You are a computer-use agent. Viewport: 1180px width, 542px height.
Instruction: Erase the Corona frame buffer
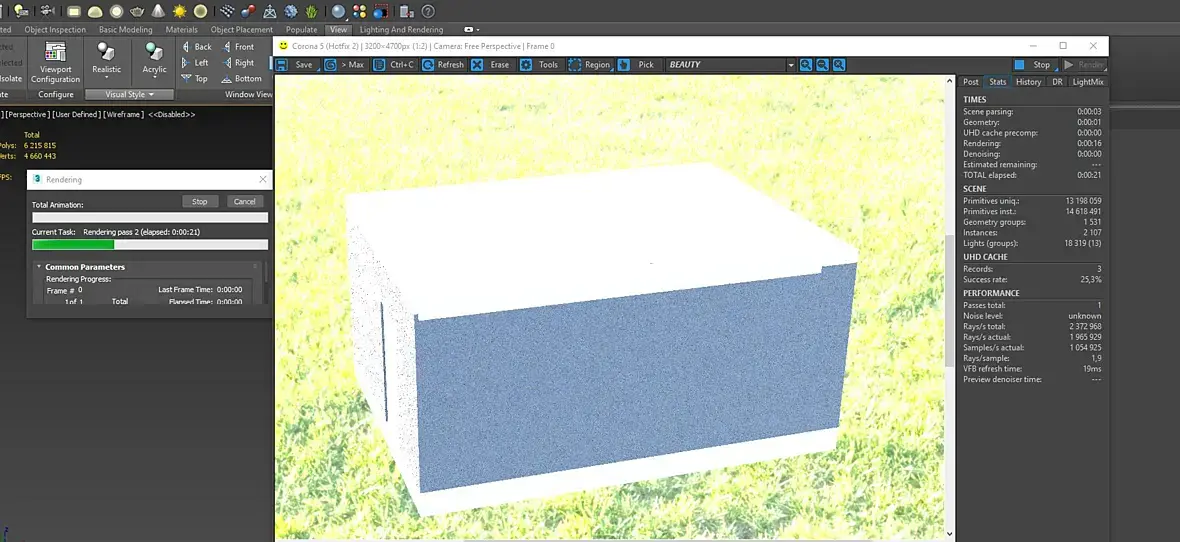(491, 65)
